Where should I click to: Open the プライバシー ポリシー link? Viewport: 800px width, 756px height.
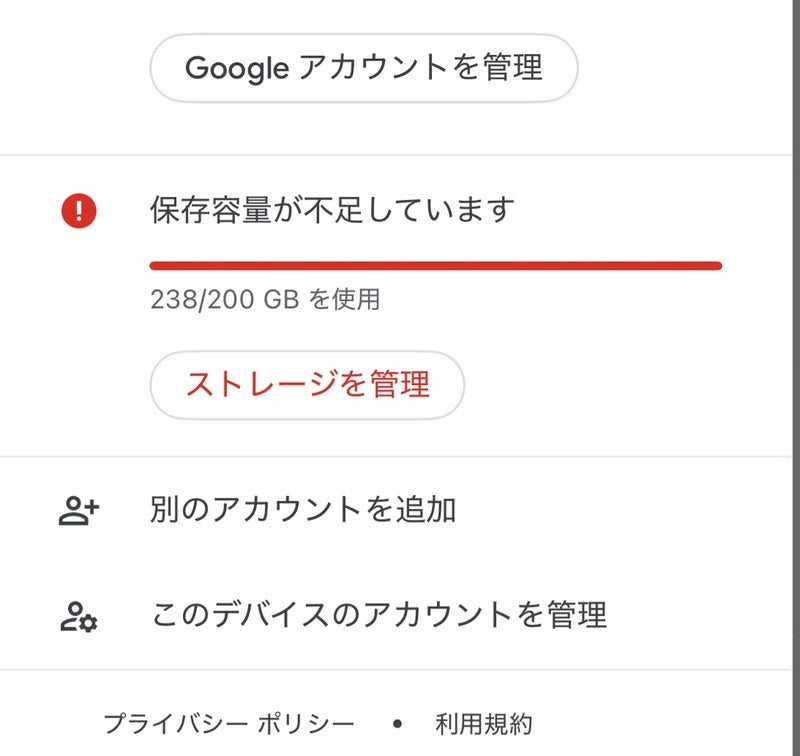pos(228,723)
